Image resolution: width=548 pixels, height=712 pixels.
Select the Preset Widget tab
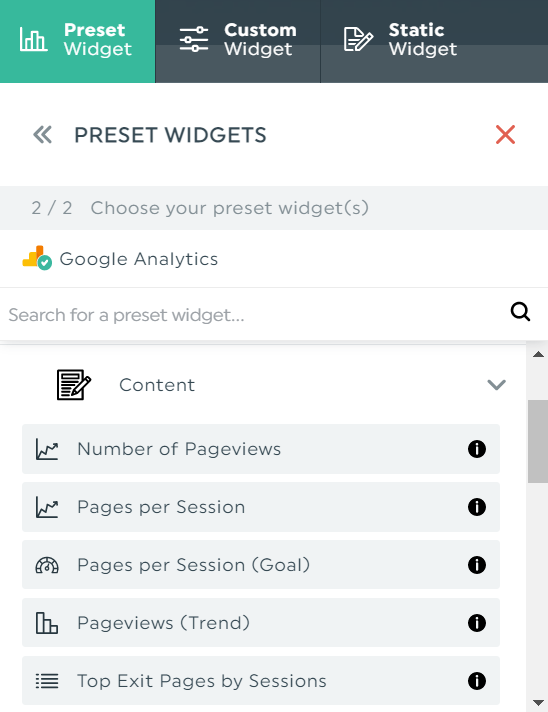click(x=78, y=41)
